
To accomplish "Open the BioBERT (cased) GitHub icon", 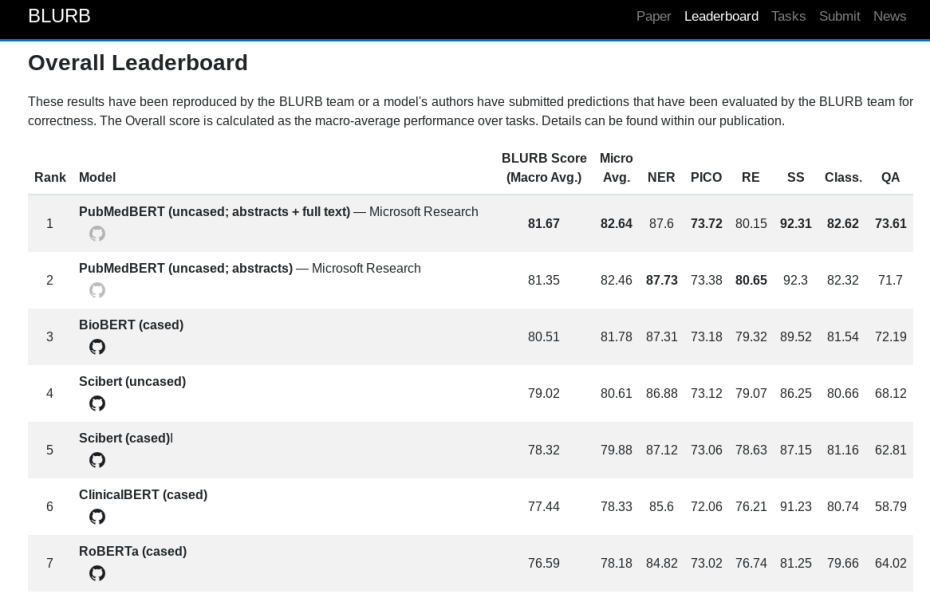I will click(x=97, y=347).
